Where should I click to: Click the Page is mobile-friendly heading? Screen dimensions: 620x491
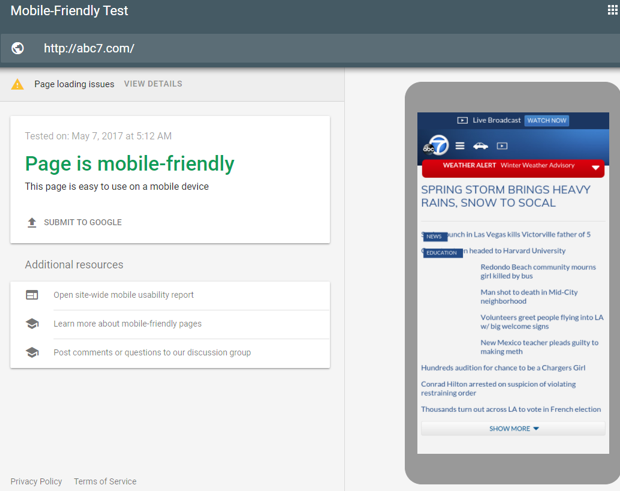[130, 163]
